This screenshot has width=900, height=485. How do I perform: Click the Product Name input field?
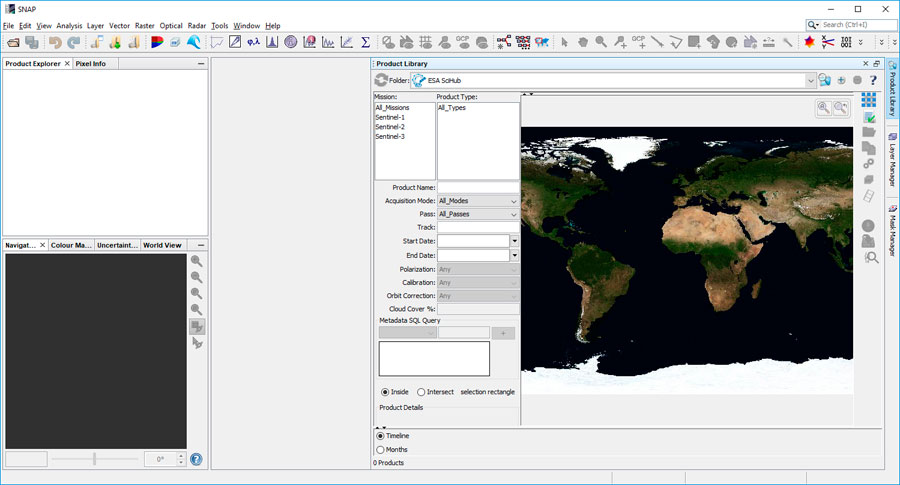[478, 187]
